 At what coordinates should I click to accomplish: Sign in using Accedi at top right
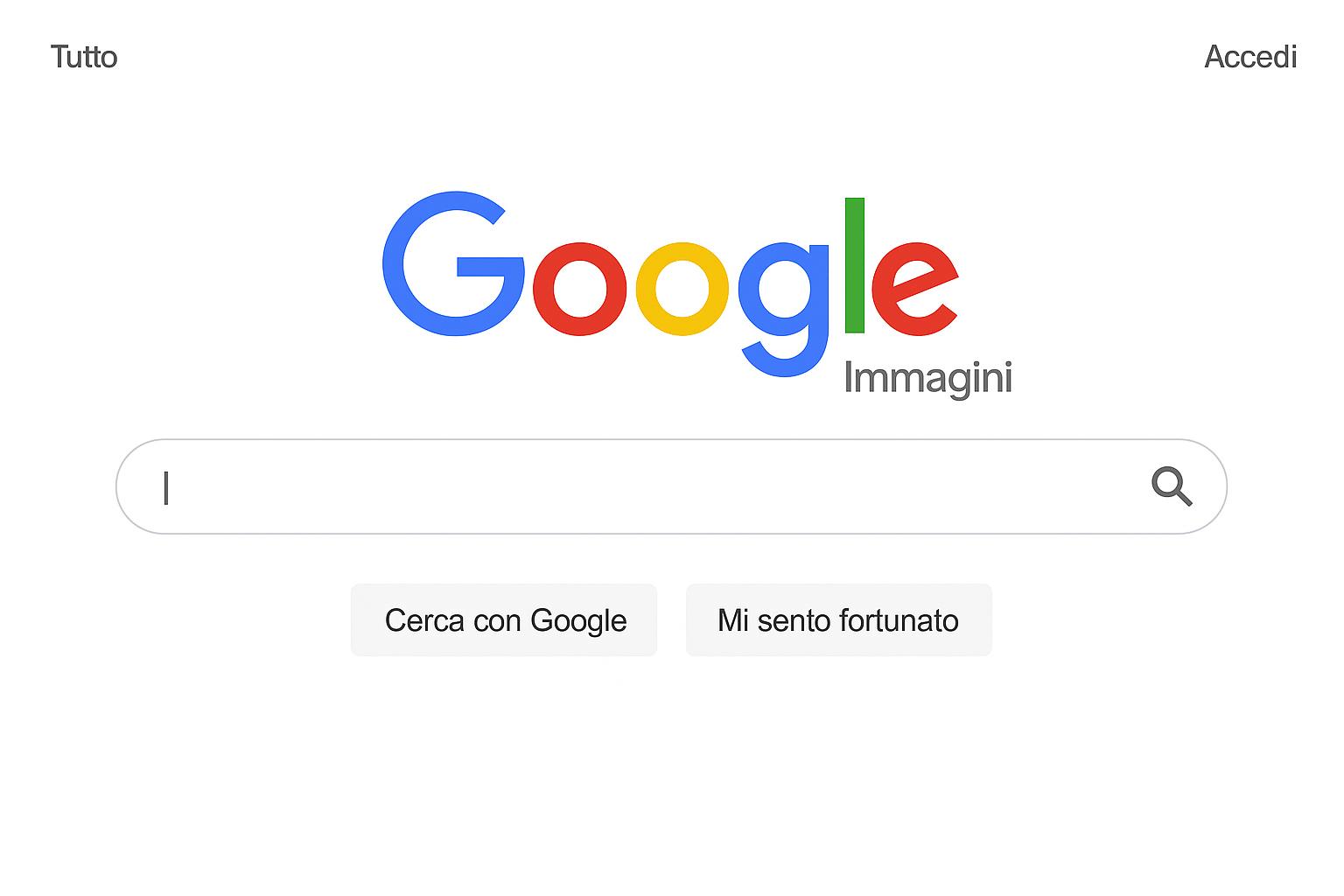pyautogui.click(x=1250, y=57)
